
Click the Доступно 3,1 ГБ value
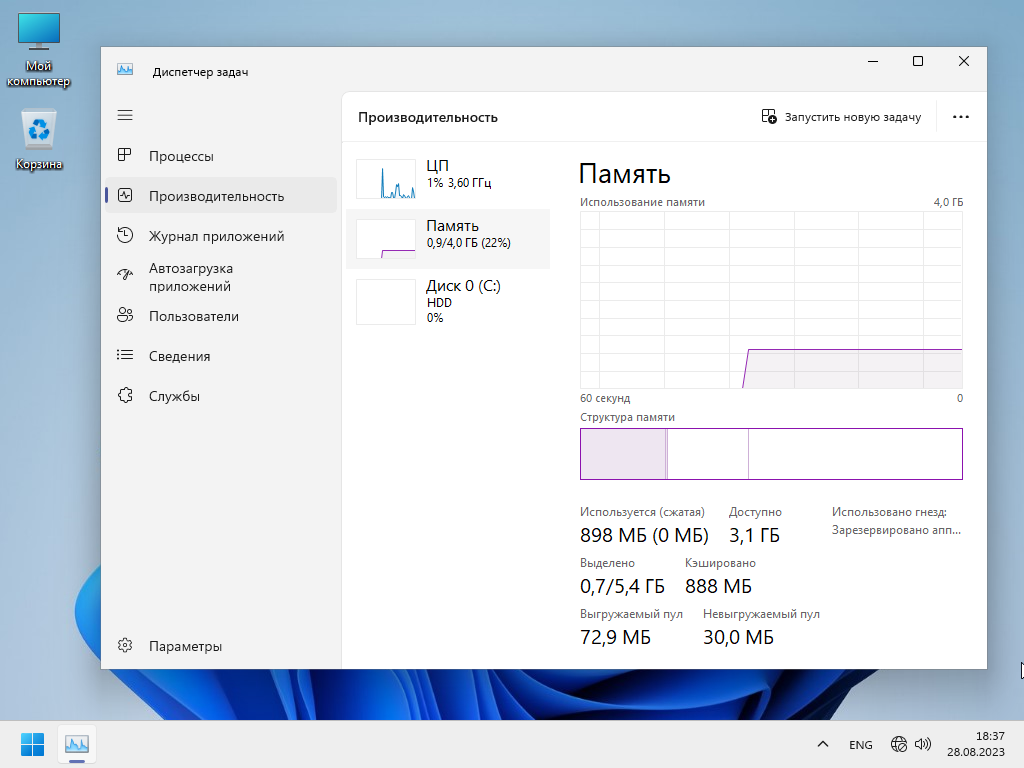click(x=754, y=536)
